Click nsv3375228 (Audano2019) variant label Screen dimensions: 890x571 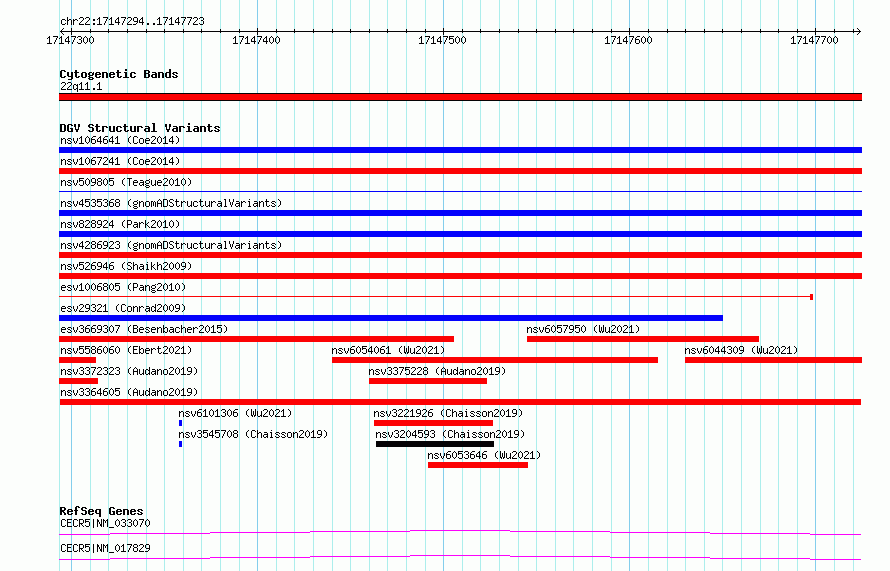tap(437, 371)
